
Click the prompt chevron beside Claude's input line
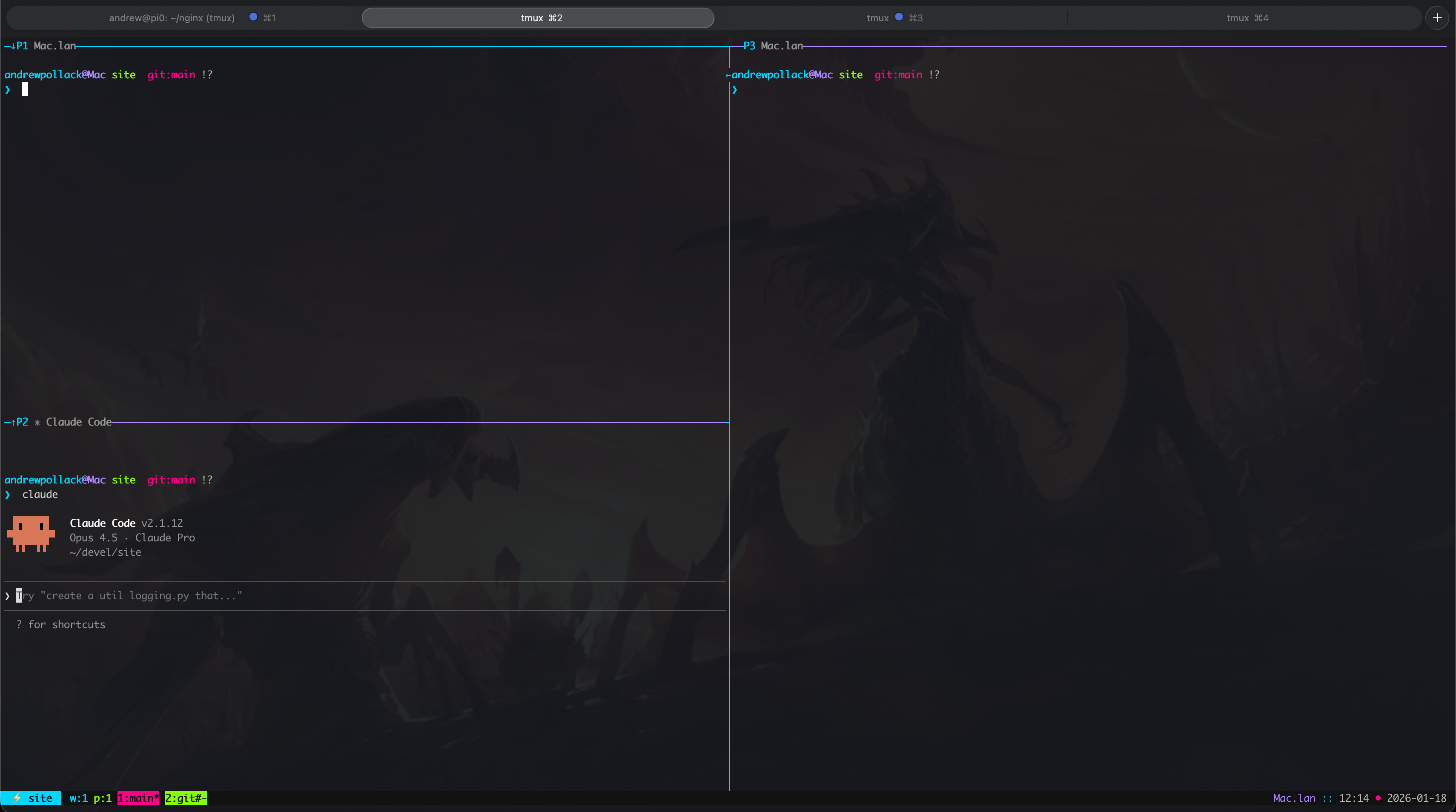[x=7, y=595]
